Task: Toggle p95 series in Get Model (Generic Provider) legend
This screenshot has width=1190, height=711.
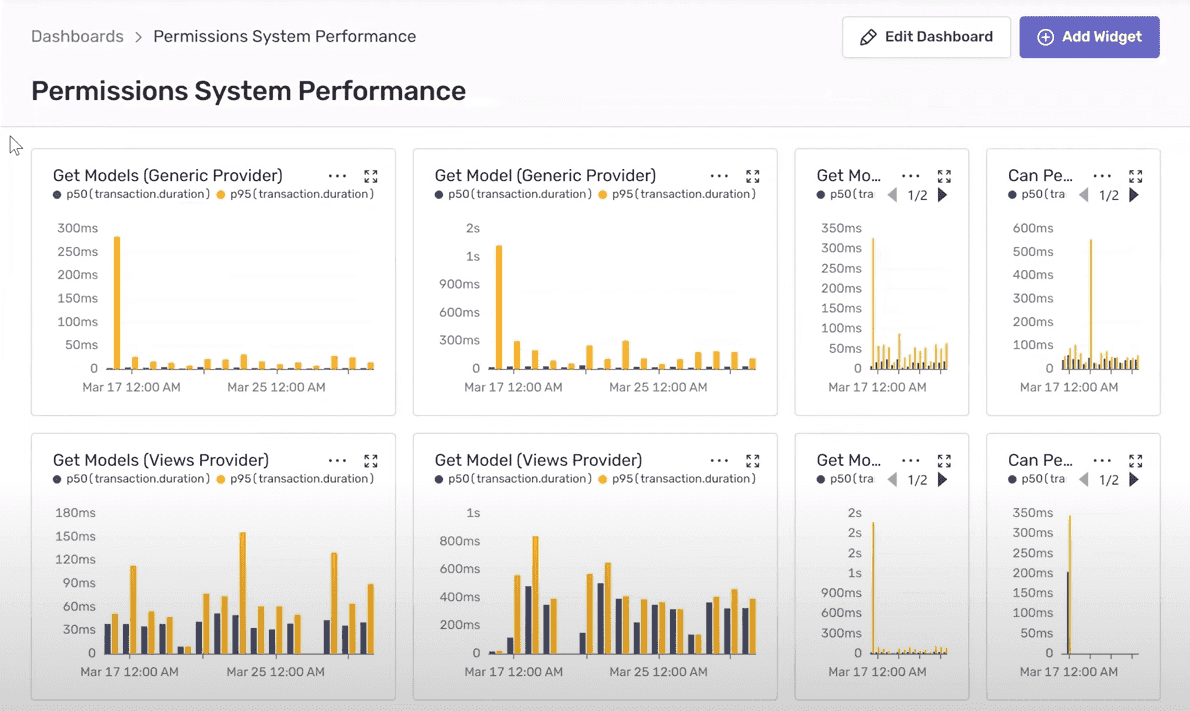Action: pos(677,194)
